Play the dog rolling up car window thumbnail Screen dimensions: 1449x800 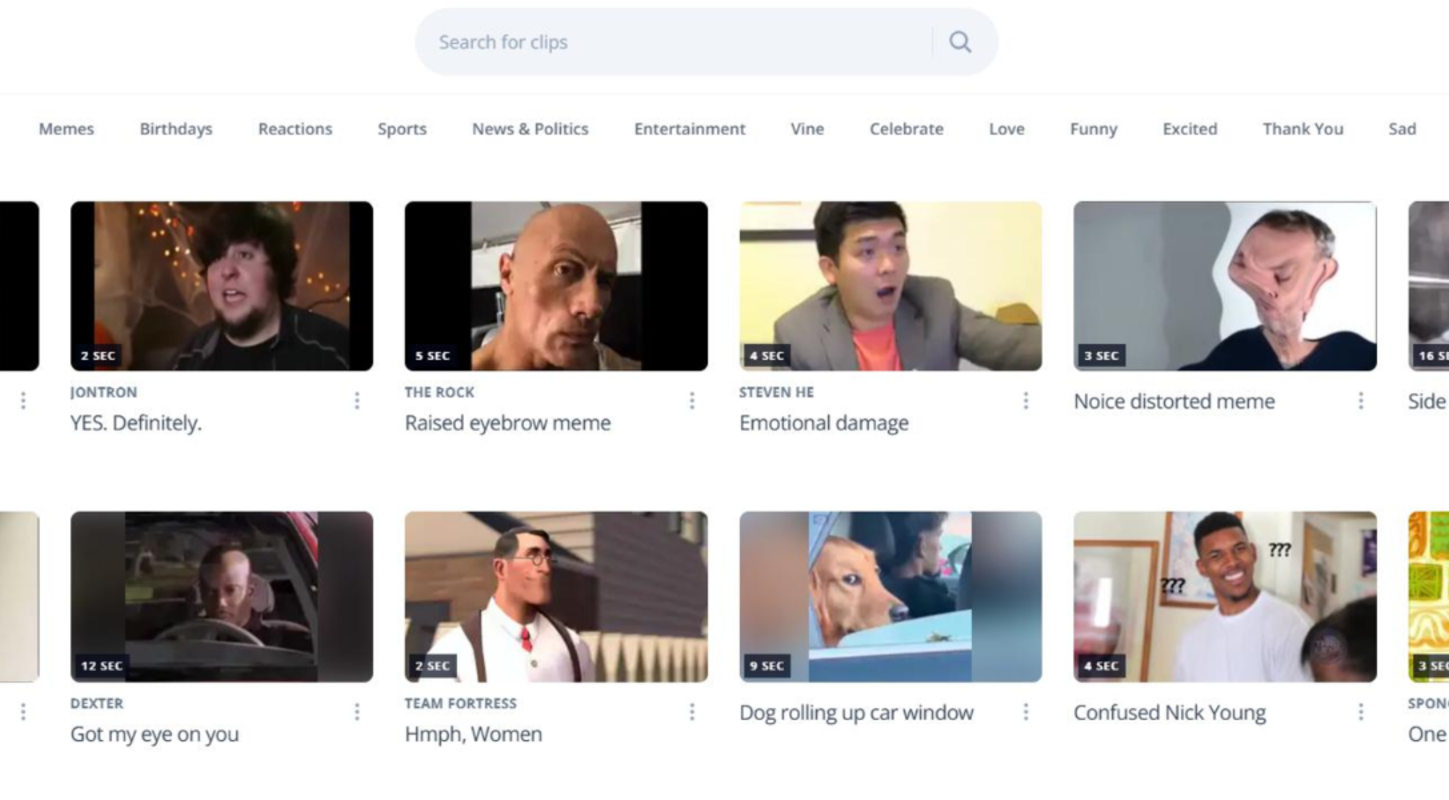[890, 597]
